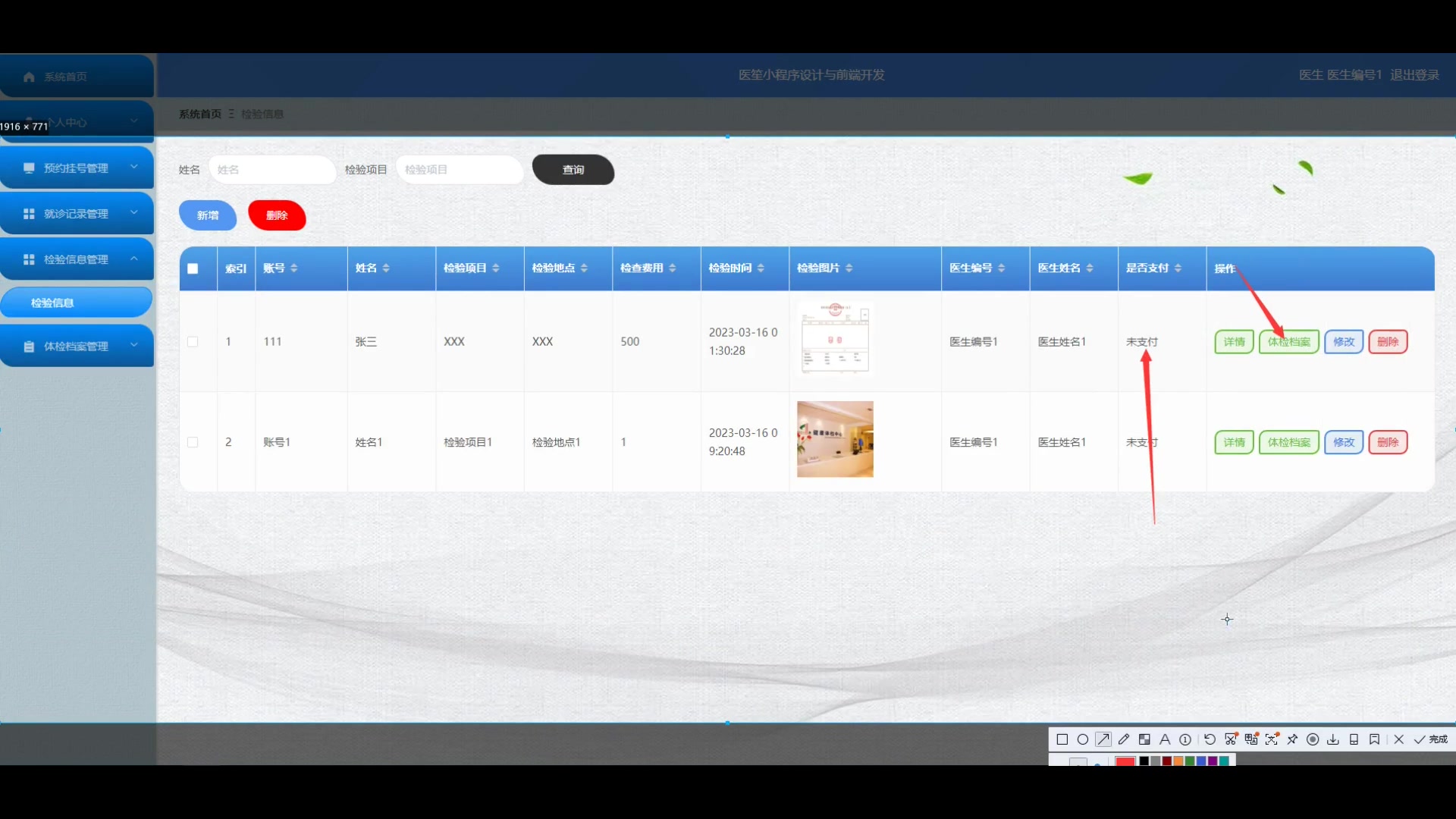This screenshot has width=1456, height=819.
Task: Expand the 预约挂号管理 menu chevron
Action: (133, 167)
